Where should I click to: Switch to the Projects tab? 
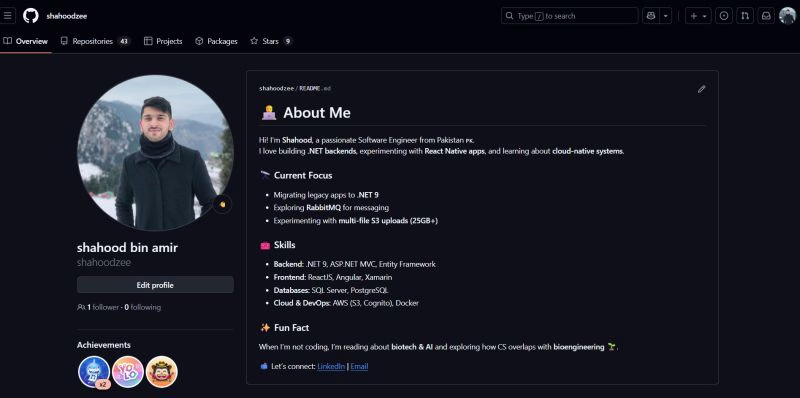coord(163,41)
